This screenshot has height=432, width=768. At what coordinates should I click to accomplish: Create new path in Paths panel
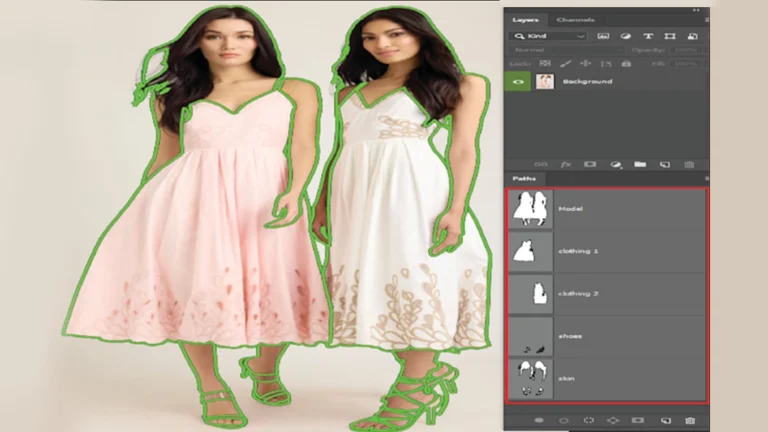click(666, 420)
